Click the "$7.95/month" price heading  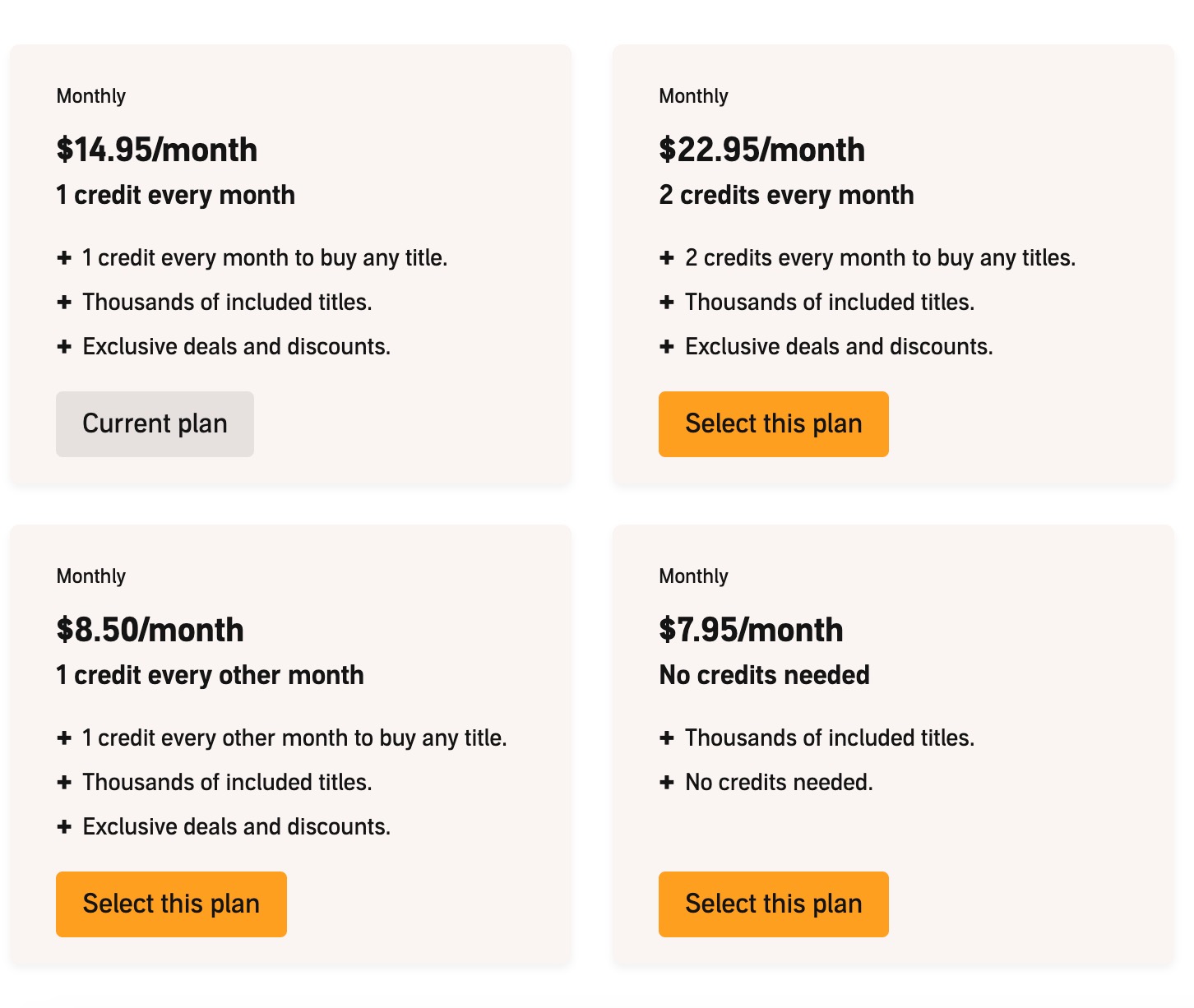(751, 630)
